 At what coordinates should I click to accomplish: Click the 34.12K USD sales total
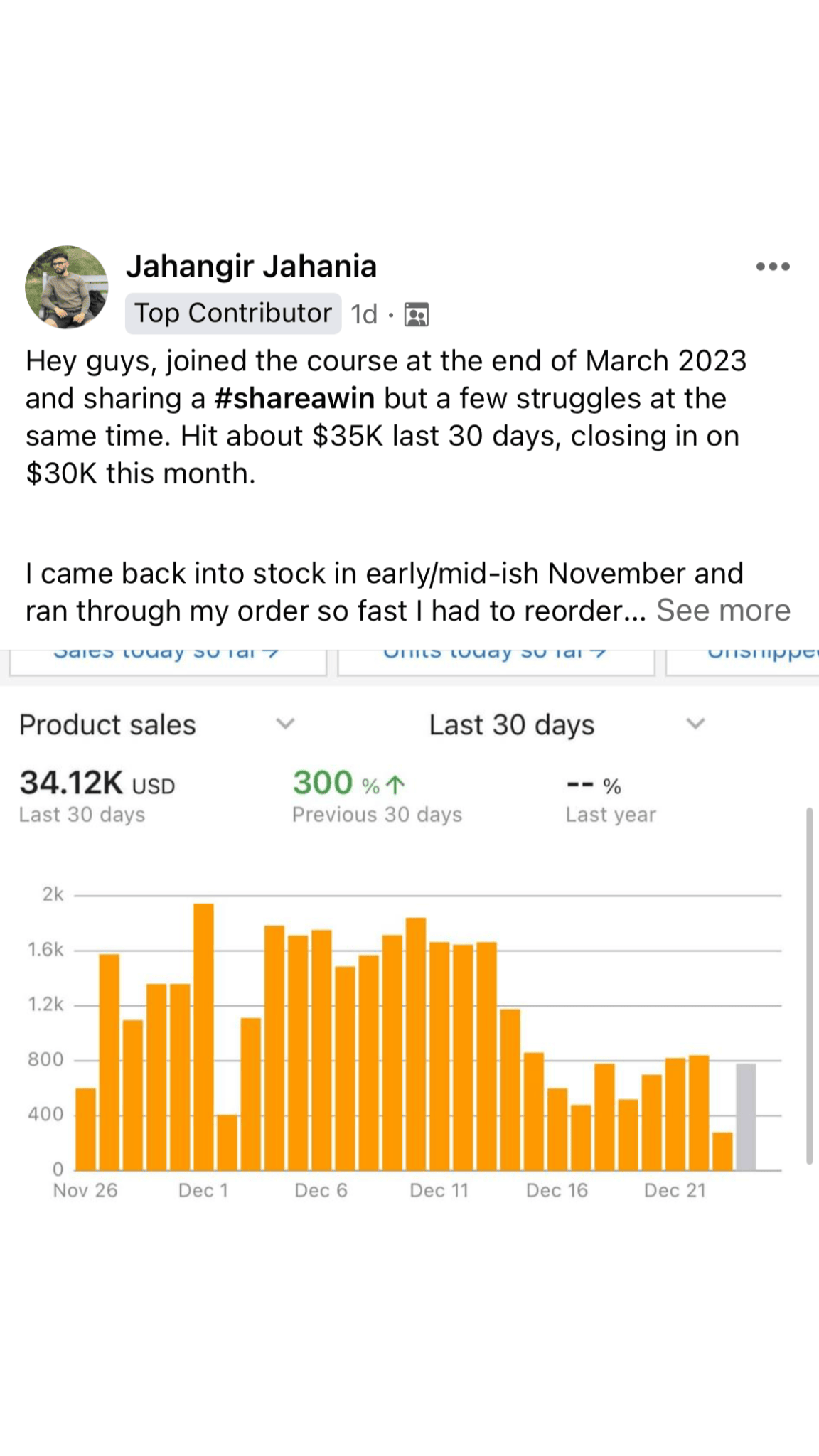pos(97,783)
